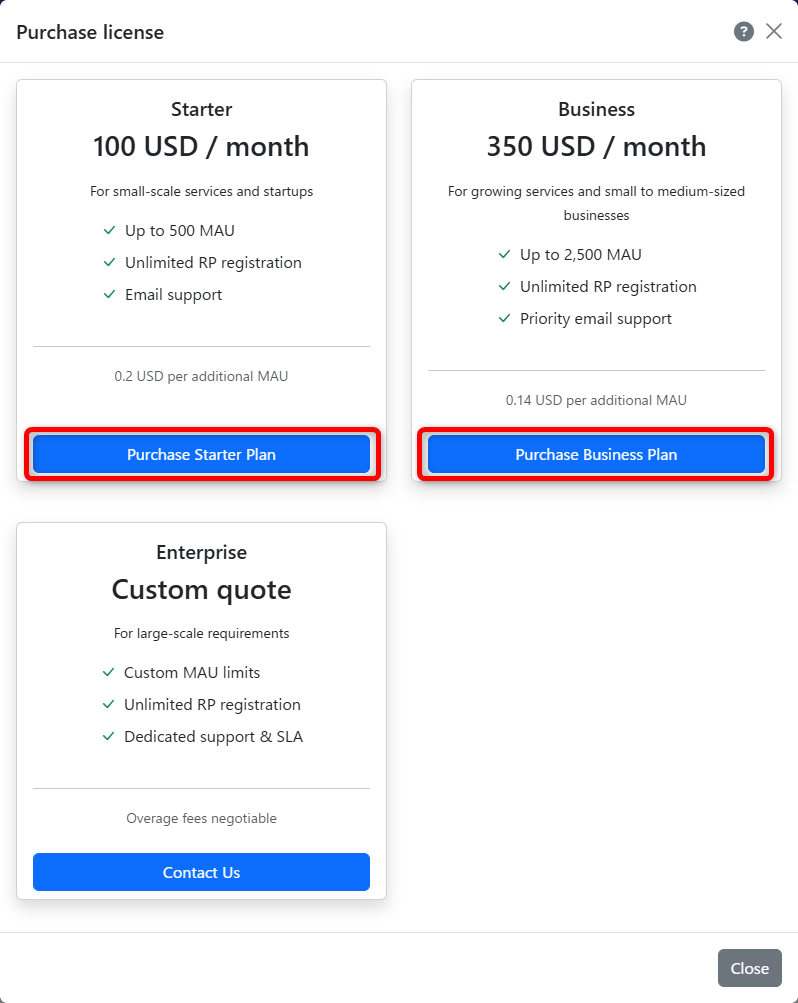Close the Purchase license dialog with X

(774, 31)
